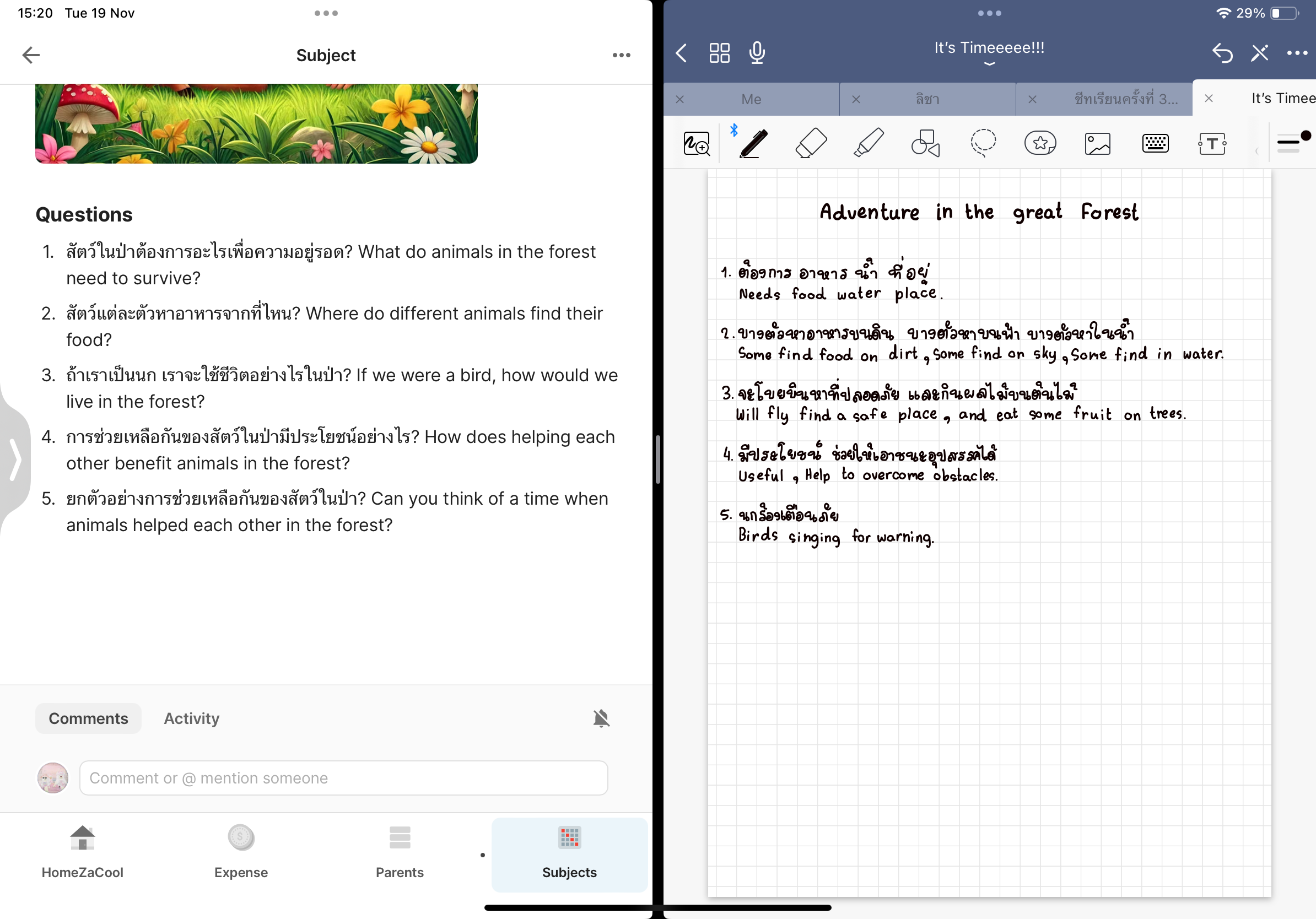This screenshot has width=1316, height=919.
Task: Click the comment input field
Action: [x=343, y=778]
